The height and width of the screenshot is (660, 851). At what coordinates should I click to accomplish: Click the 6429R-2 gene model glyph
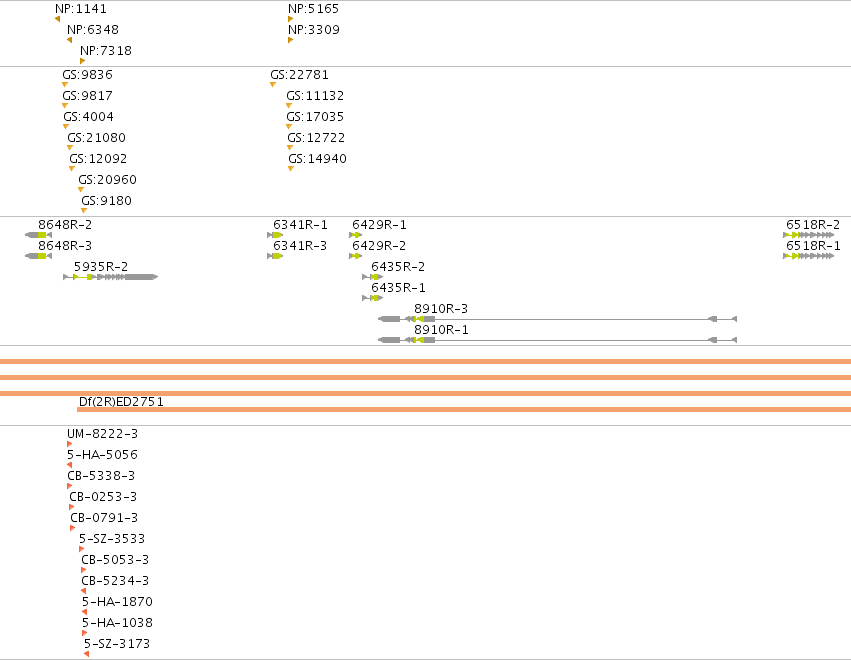[355, 256]
